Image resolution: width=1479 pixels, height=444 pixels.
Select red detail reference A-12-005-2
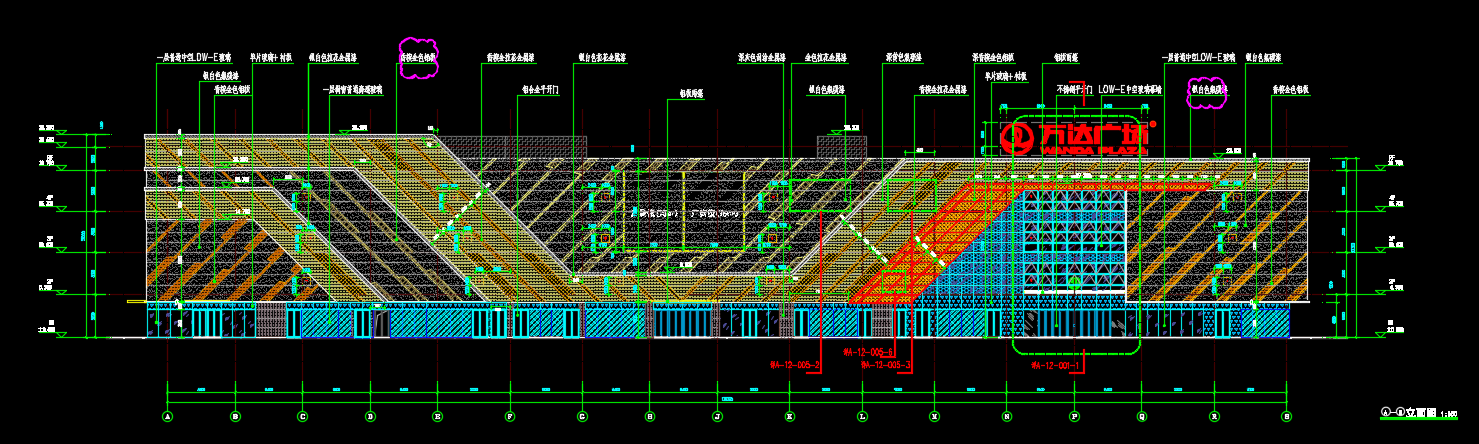[796, 366]
